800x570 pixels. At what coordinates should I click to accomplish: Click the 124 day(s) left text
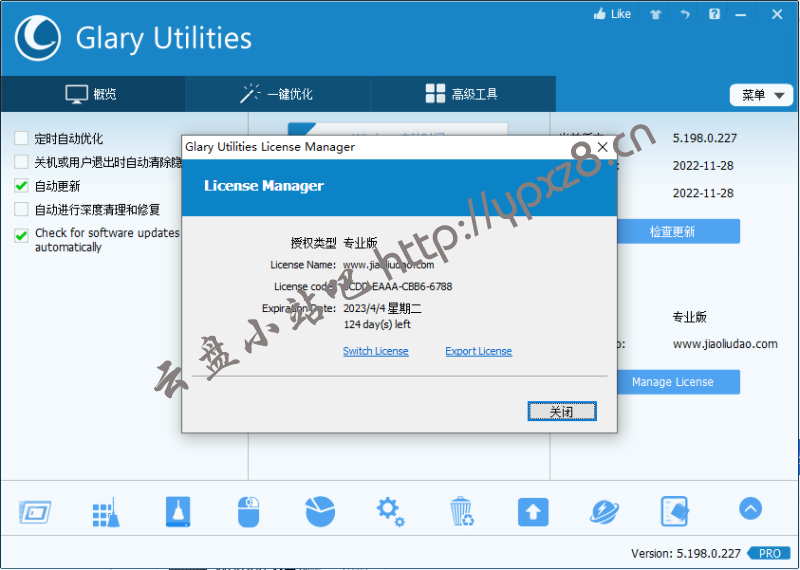[x=377, y=325]
